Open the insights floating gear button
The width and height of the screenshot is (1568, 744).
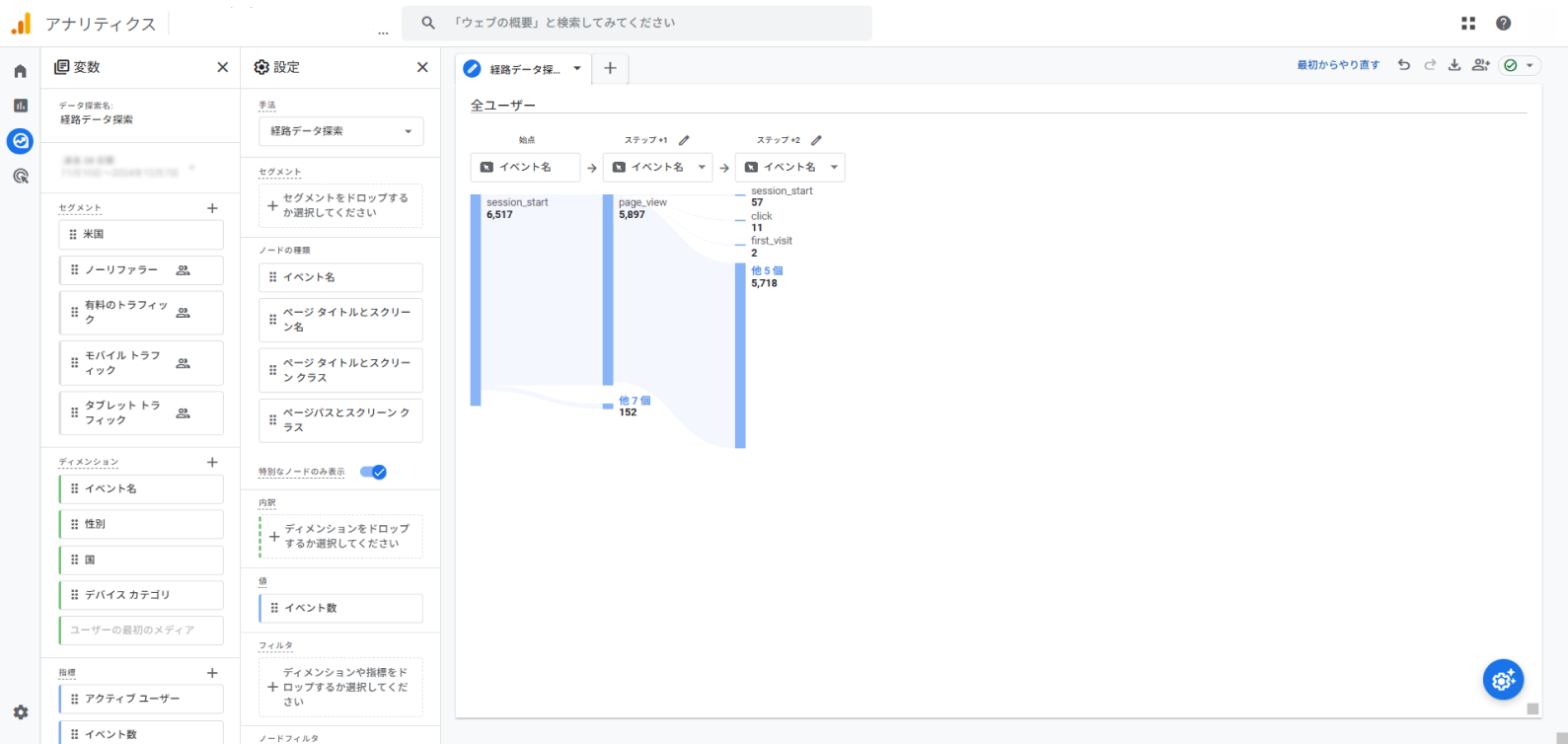[x=1503, y=680]
